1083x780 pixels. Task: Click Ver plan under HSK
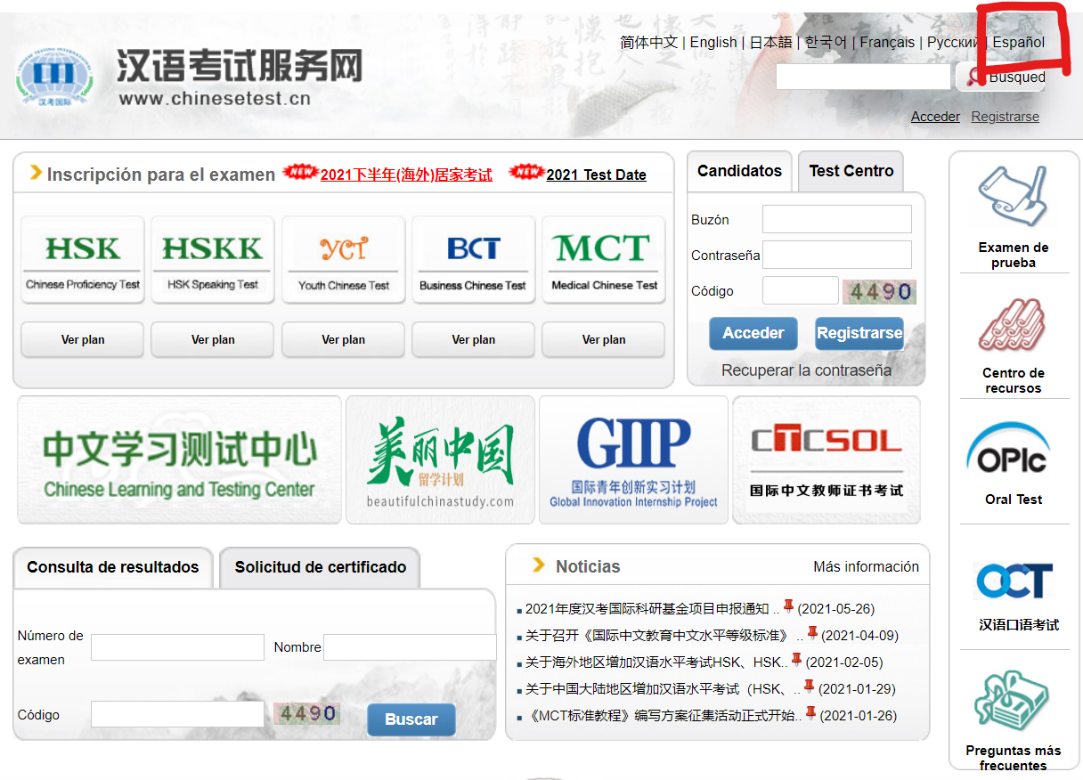pos(83,340)
